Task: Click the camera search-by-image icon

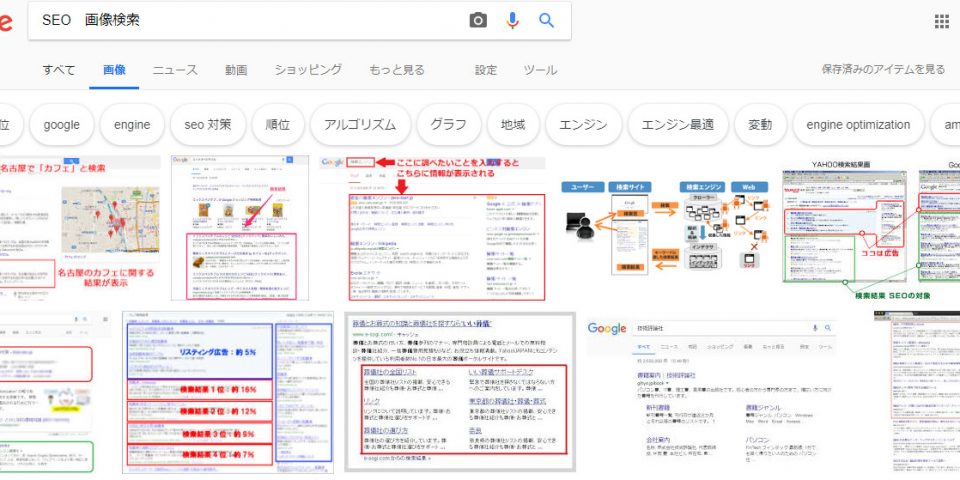Action: coord(478,20)
